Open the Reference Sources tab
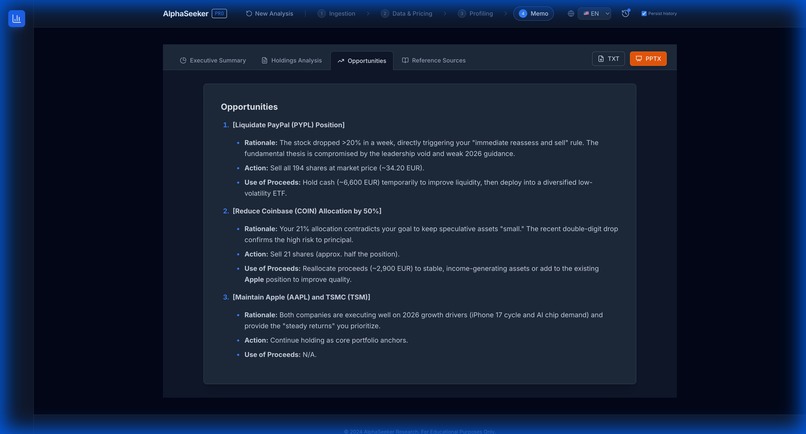Screen dimensions: 806x434 tap(434, 61)
